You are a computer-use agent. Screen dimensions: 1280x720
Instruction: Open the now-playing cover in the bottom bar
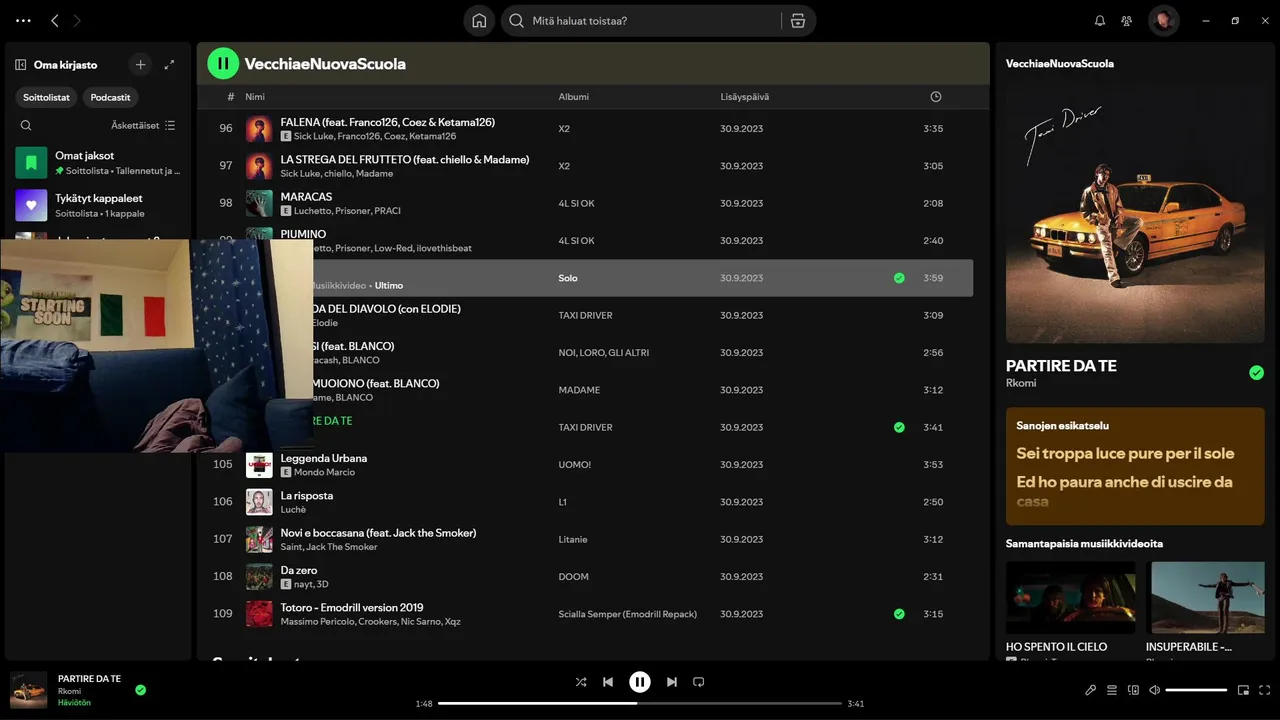click(28, 690)
